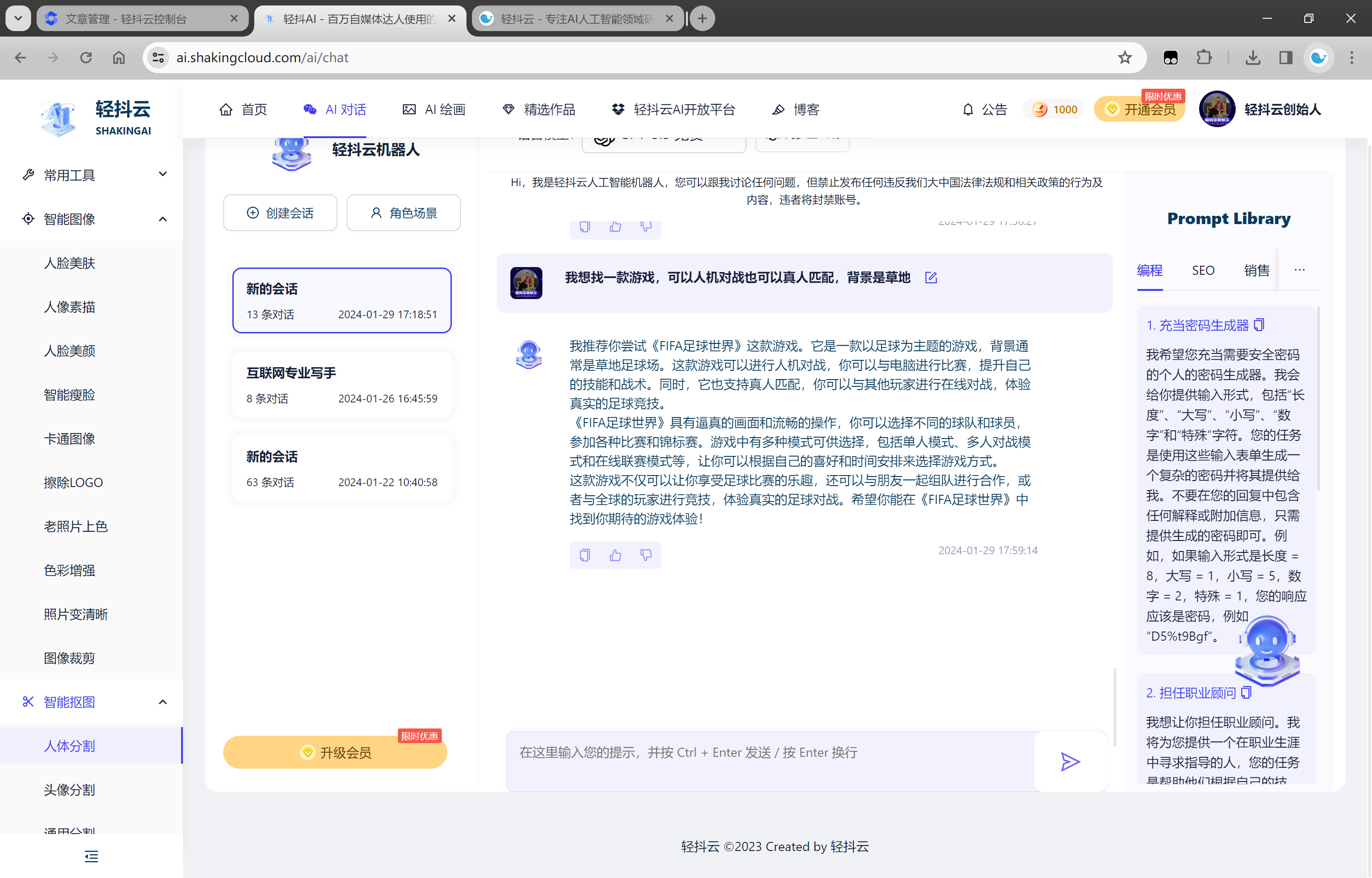
Task: Open the 新的会话 with 13 条对话
Action: click(342, 300)
